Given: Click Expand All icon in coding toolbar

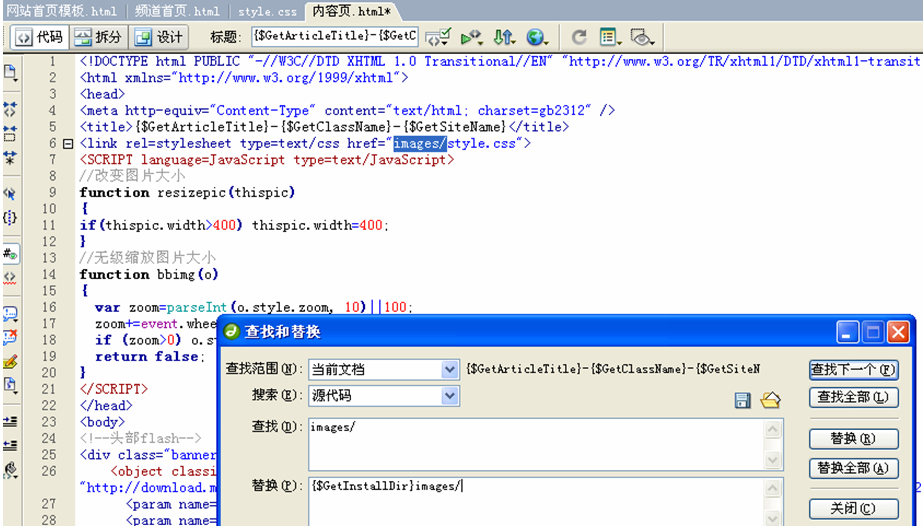Looking at the screenshot, I should pos(11,157).
